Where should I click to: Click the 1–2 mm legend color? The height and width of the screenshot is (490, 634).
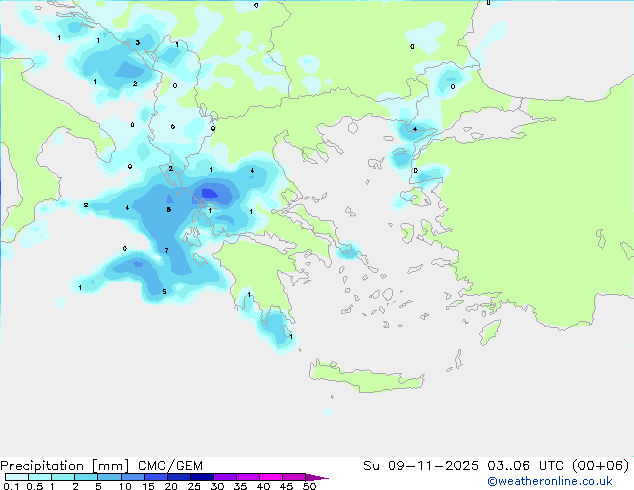click(x=63, y=477)
